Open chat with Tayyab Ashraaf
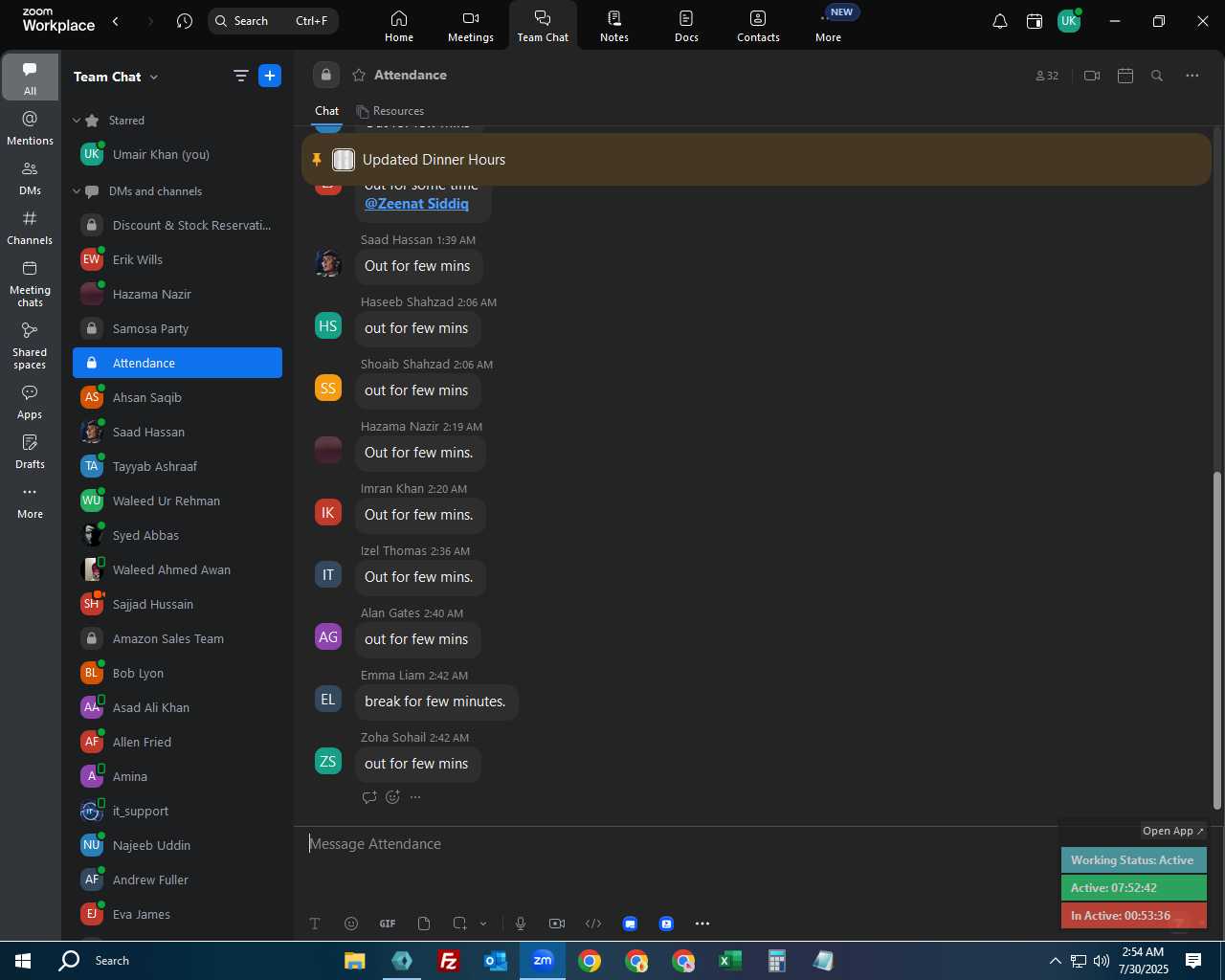This screenshot has width=1225, height=980. pyautogui.click(x=177, y=466)
